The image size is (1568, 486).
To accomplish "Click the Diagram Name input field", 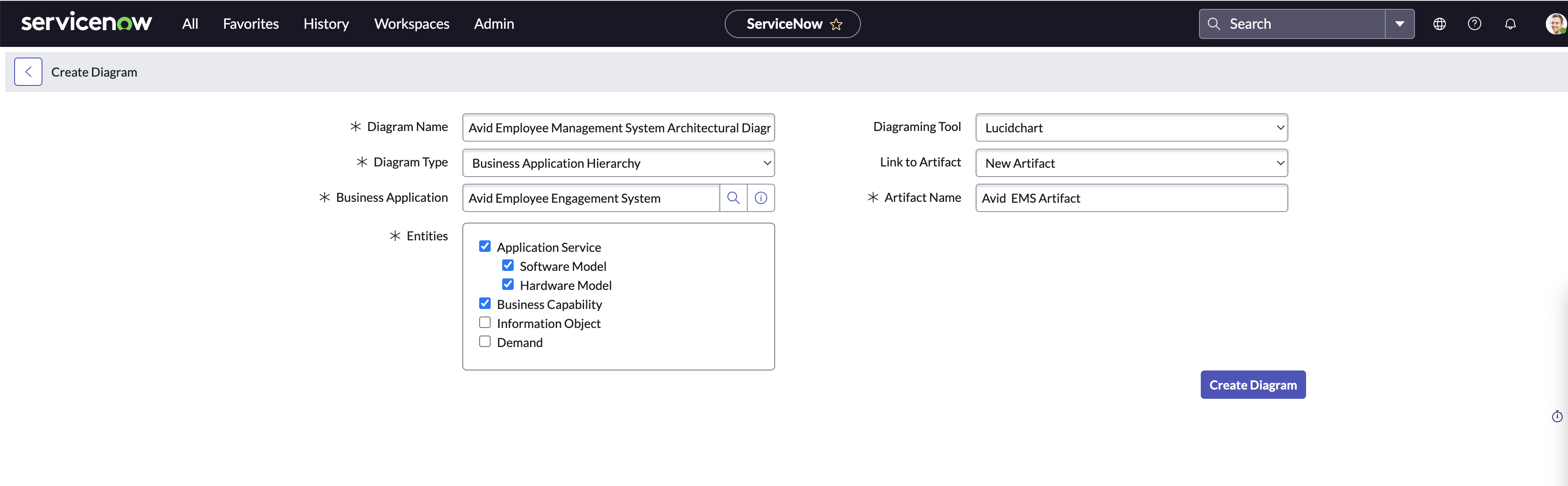I will pos(619,128).
